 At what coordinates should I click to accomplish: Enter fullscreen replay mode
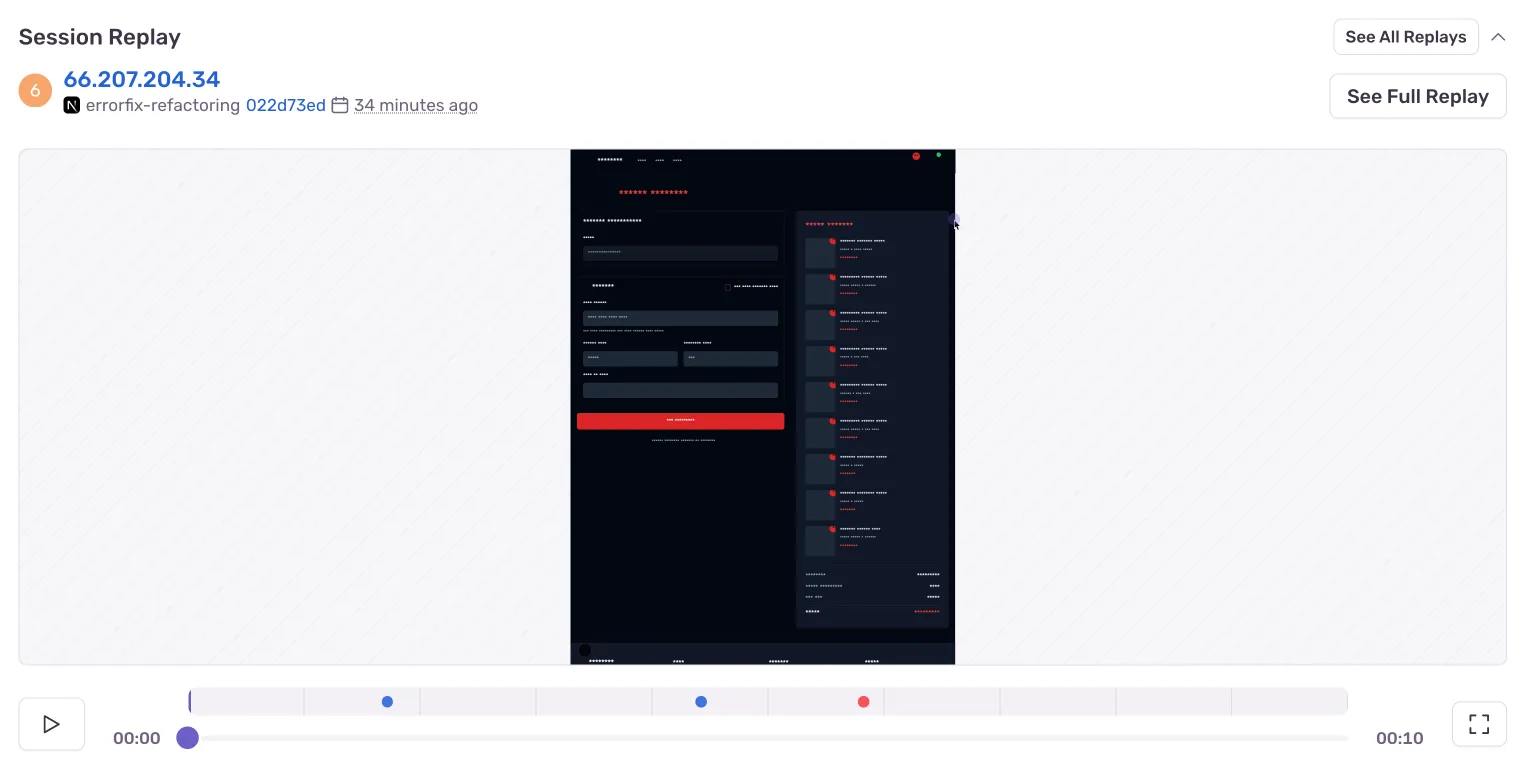[x=1478, y=724]
